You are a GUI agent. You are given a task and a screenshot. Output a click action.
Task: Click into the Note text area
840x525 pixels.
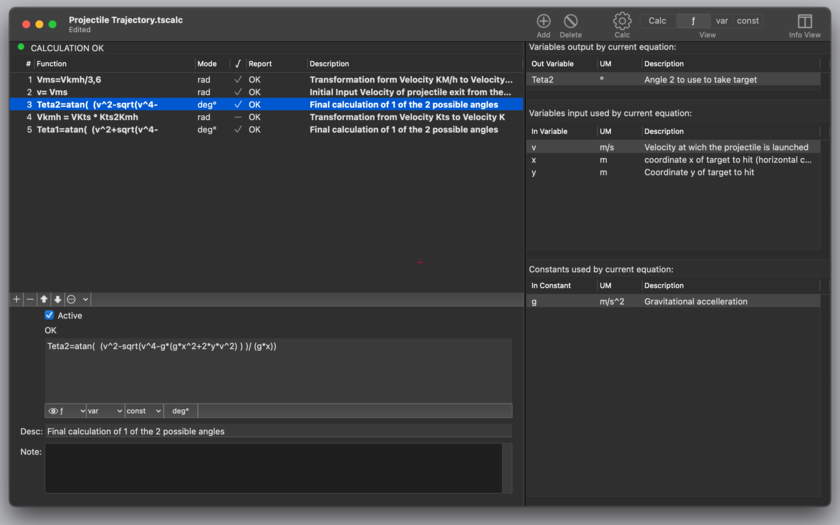click(274, 468)
